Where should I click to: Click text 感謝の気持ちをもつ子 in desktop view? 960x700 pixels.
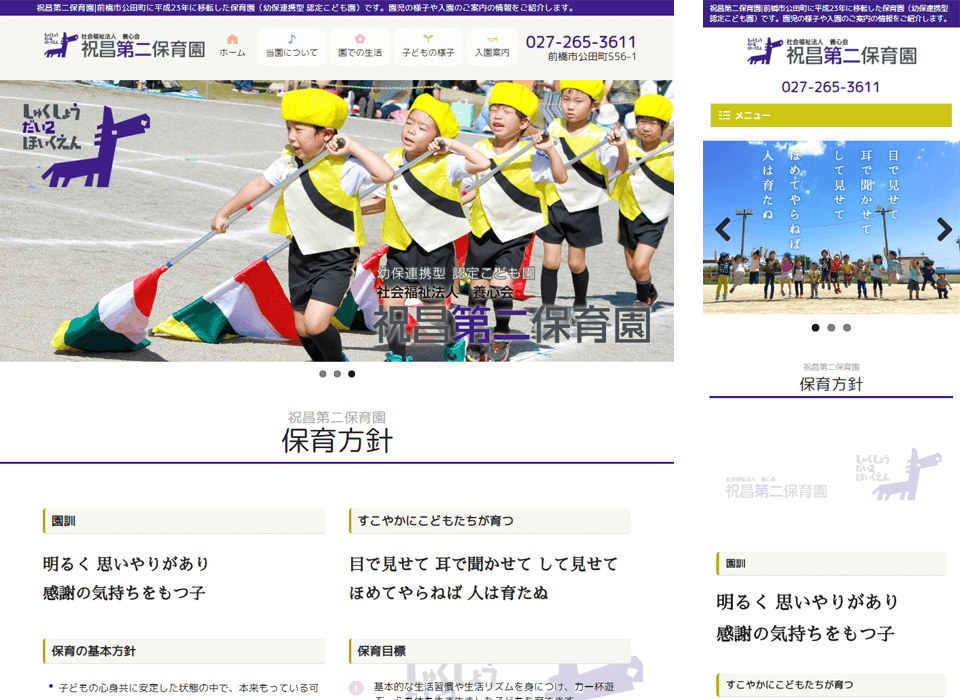point(124,593)
